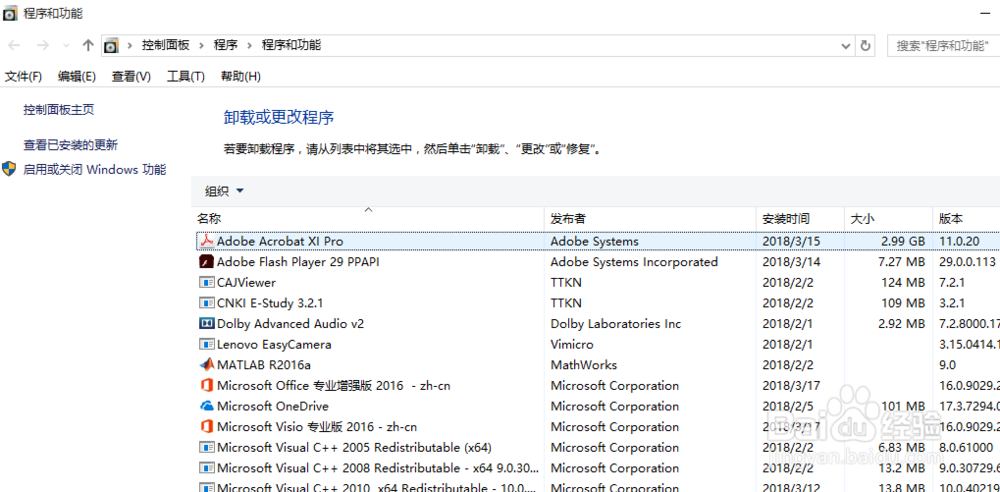1000x492 pixels.
Task: Click the Adobe Acrobat XI Pro icon
Action: tap(207, 241)
